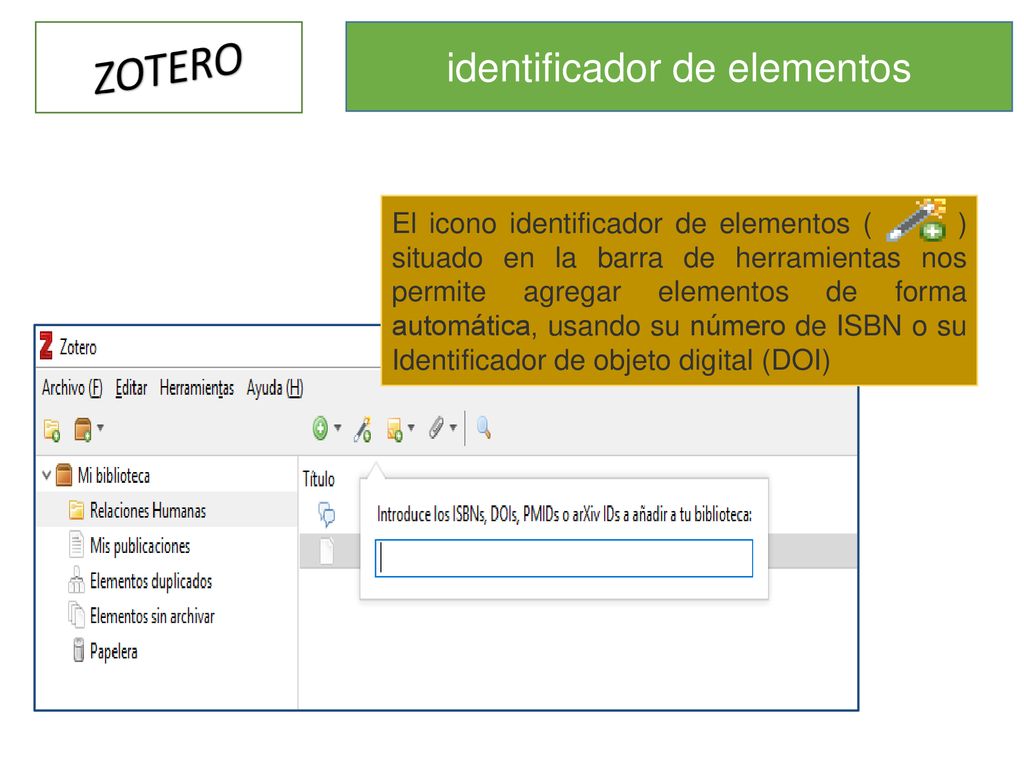Open the Archivo menu
This screenshot has height=768, width=1024.
coord(72,388)
